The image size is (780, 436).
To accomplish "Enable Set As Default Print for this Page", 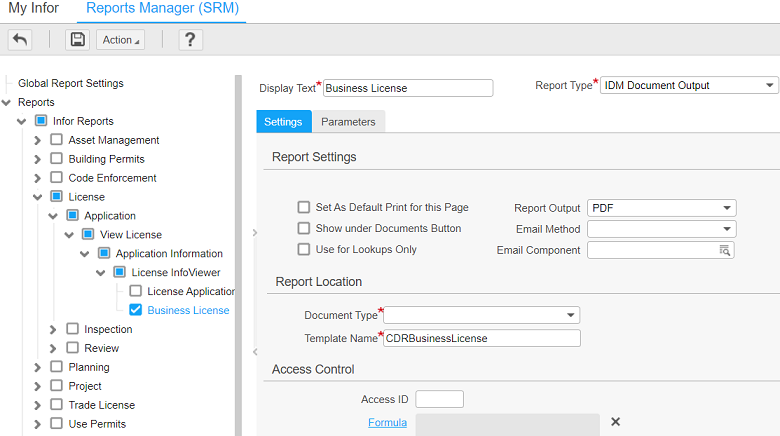I will click(x=304, y=207).
